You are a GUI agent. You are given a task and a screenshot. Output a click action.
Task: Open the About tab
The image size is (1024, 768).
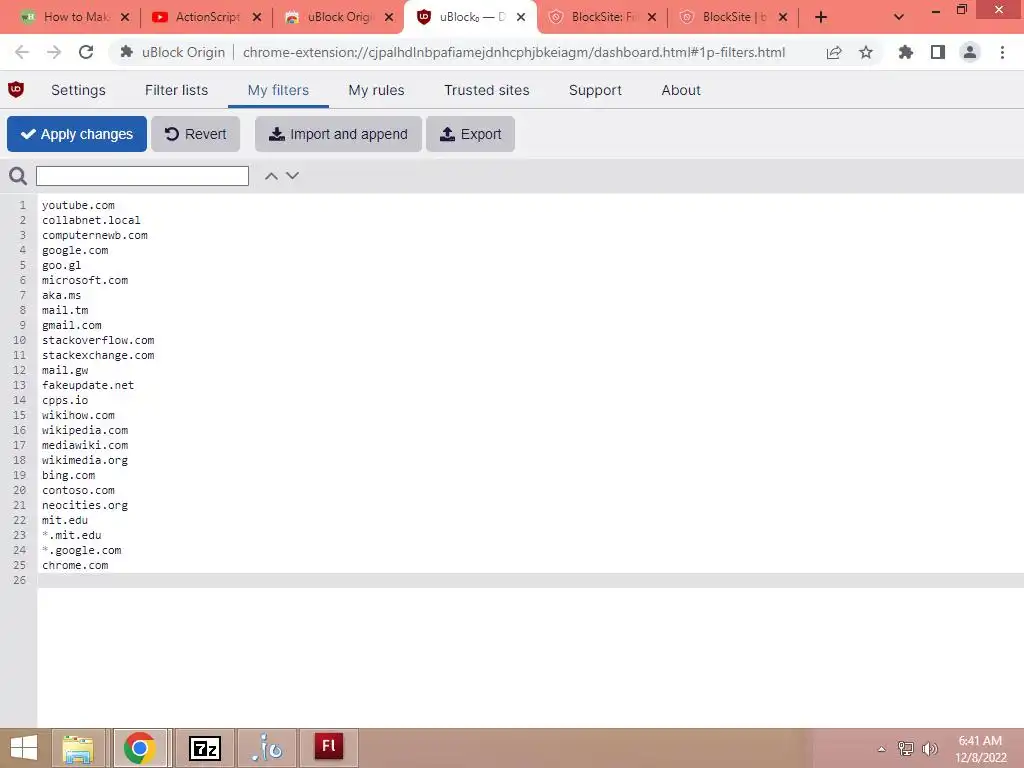click(680, 90)
